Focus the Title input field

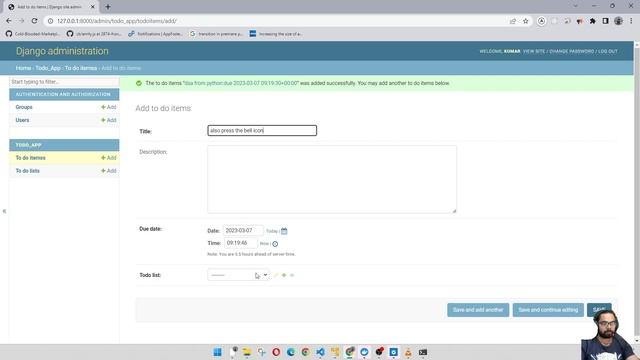pyautogui.click(x=262, y=131)
